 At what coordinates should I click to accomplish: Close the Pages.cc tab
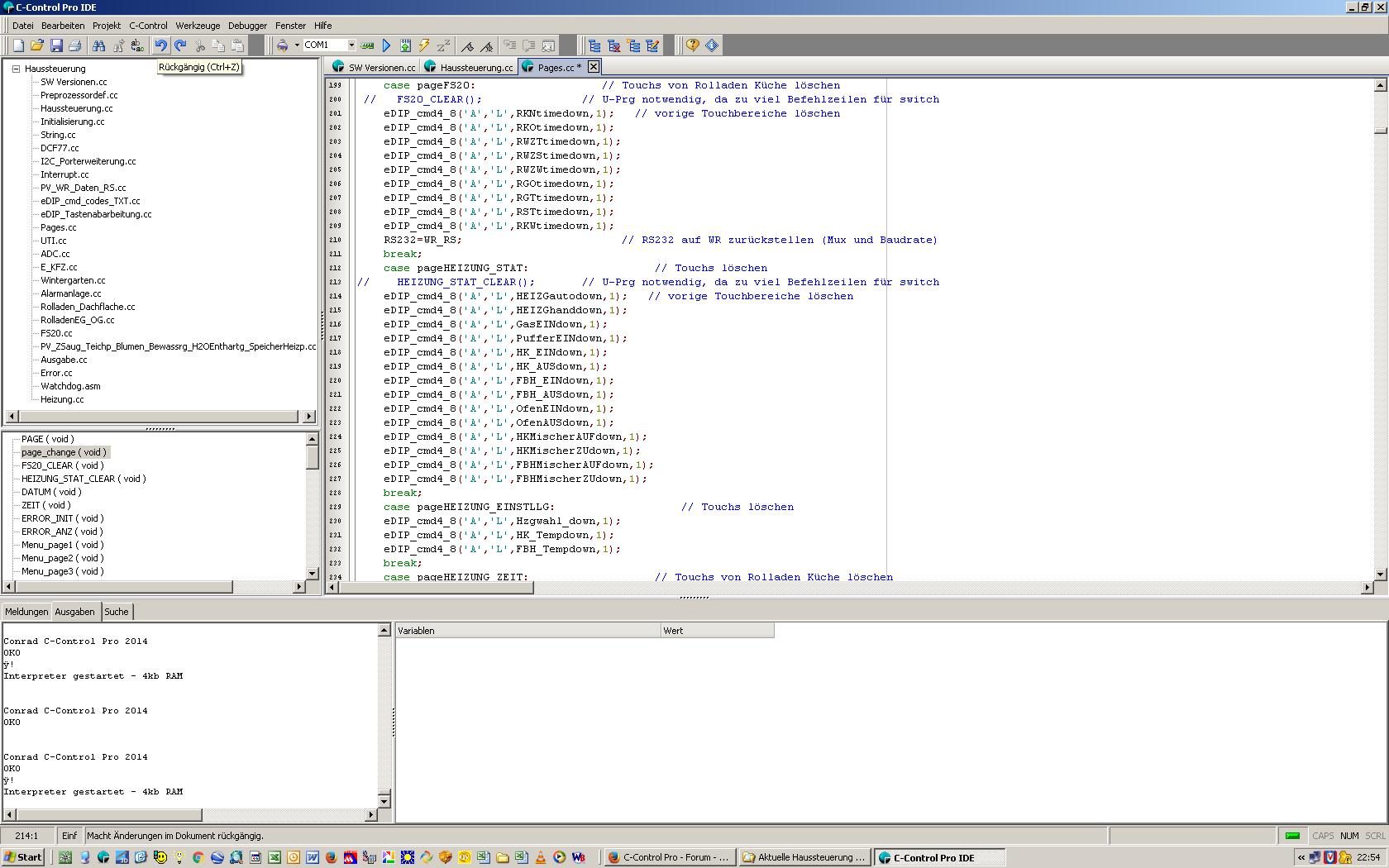pos(594,67)
